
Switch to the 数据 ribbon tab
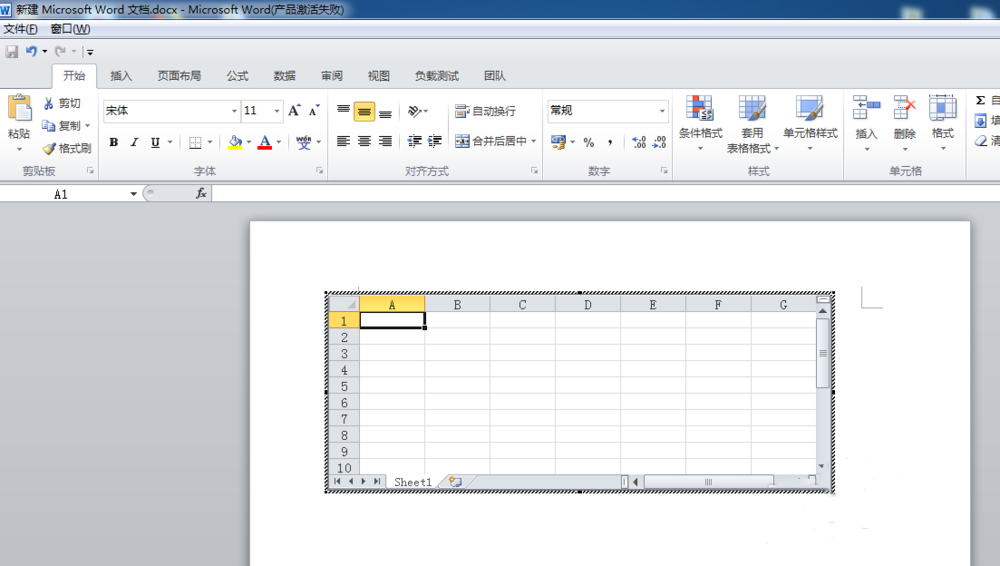point(284,76)
